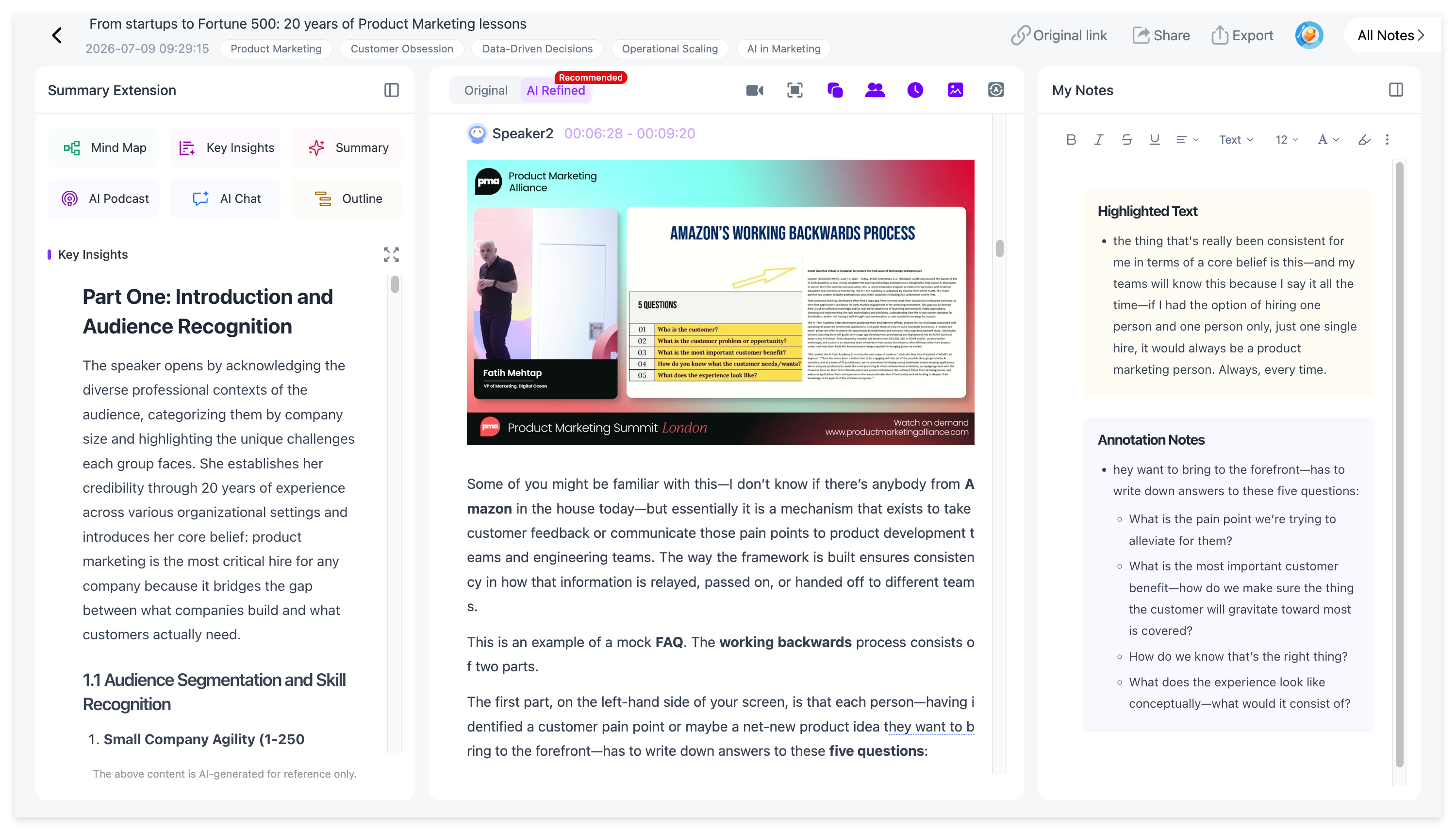This screenshot has height=832, width=1456.
Task: Open the Outline view
Action: coord(347,199)
